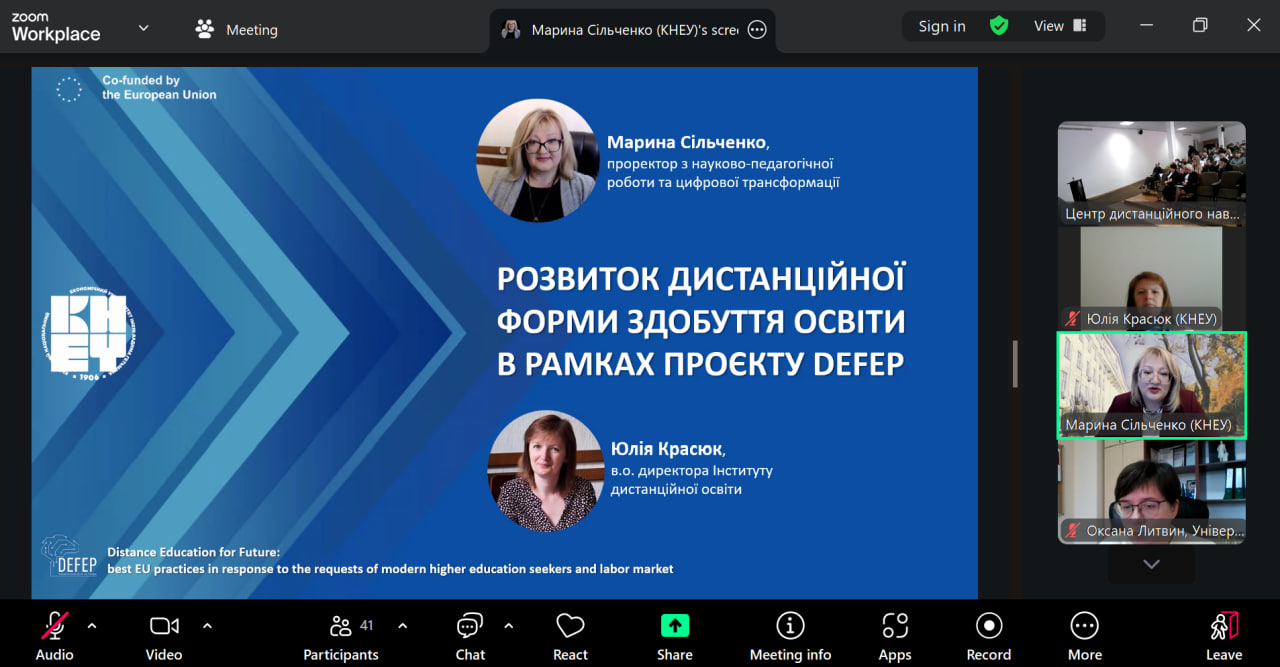1280x667 pixels.
Task: Expand video options arrow next to Video
Action: (x=207, y=626)
